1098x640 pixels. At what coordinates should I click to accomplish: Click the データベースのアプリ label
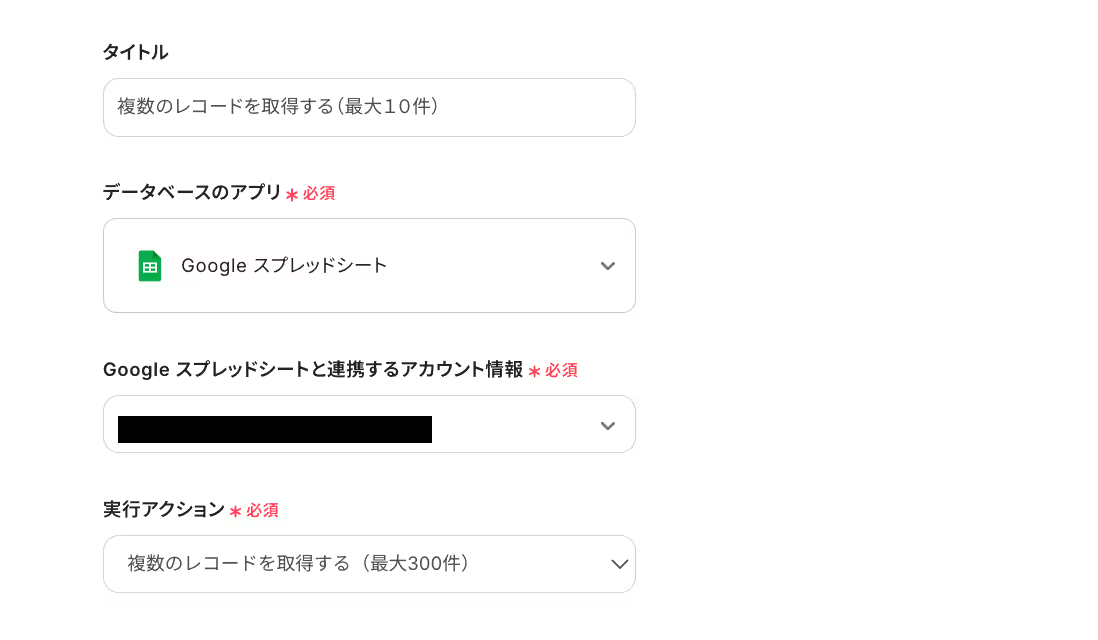[192, 193]
